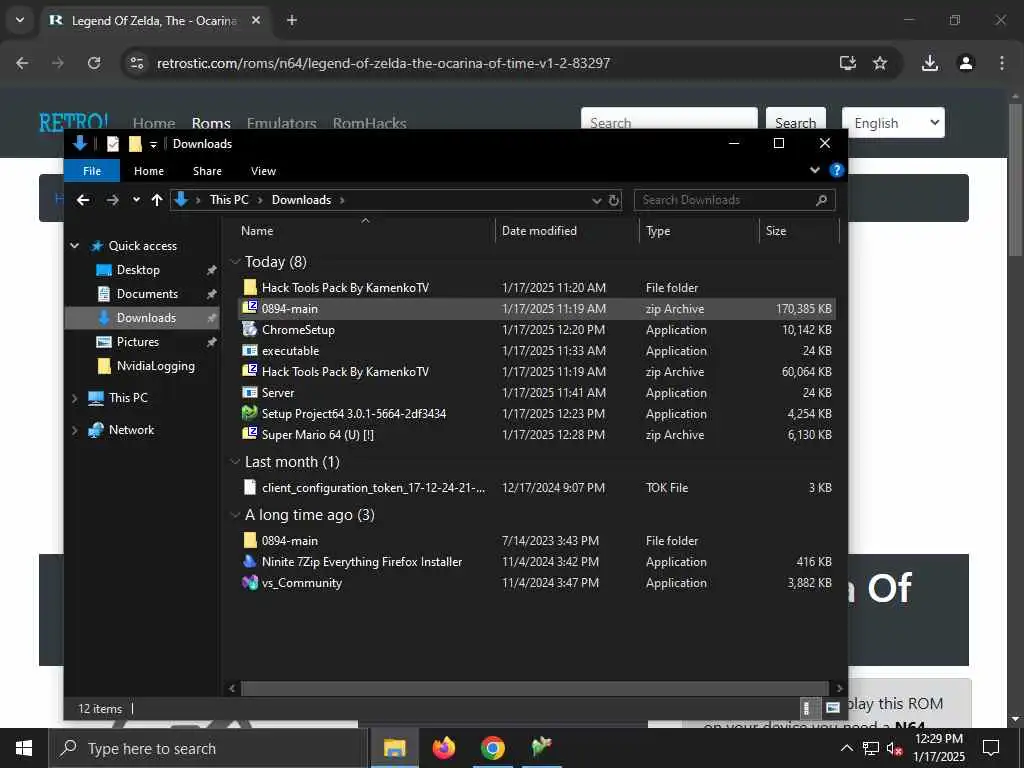1024x768 pixels.
Task: Sort by Size column header
Action: [776, 231]
